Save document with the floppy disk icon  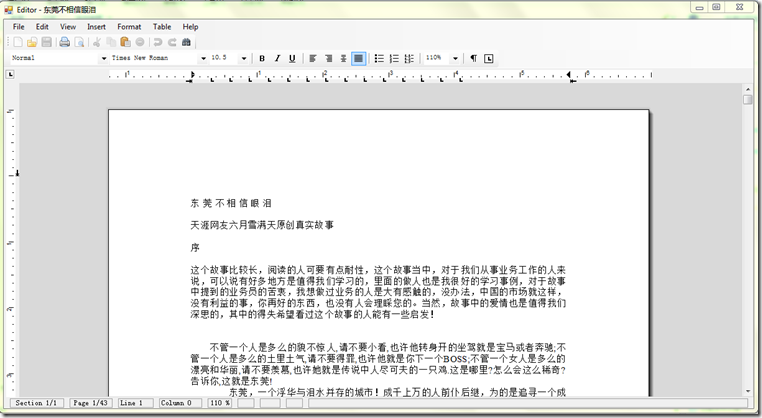point(47,42)
